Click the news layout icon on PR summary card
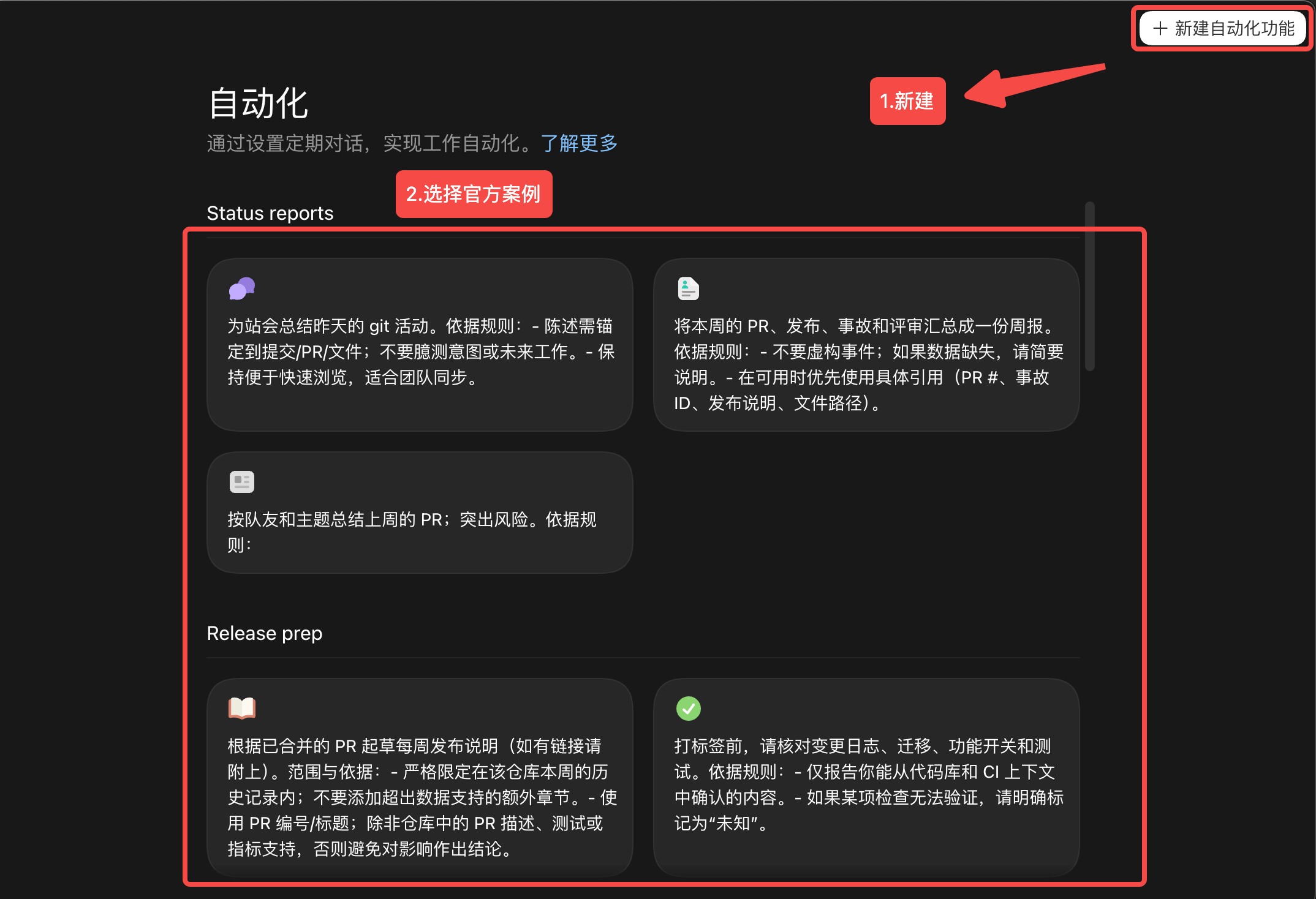This screenshot has width=1316, height=899. coord(242,482)
